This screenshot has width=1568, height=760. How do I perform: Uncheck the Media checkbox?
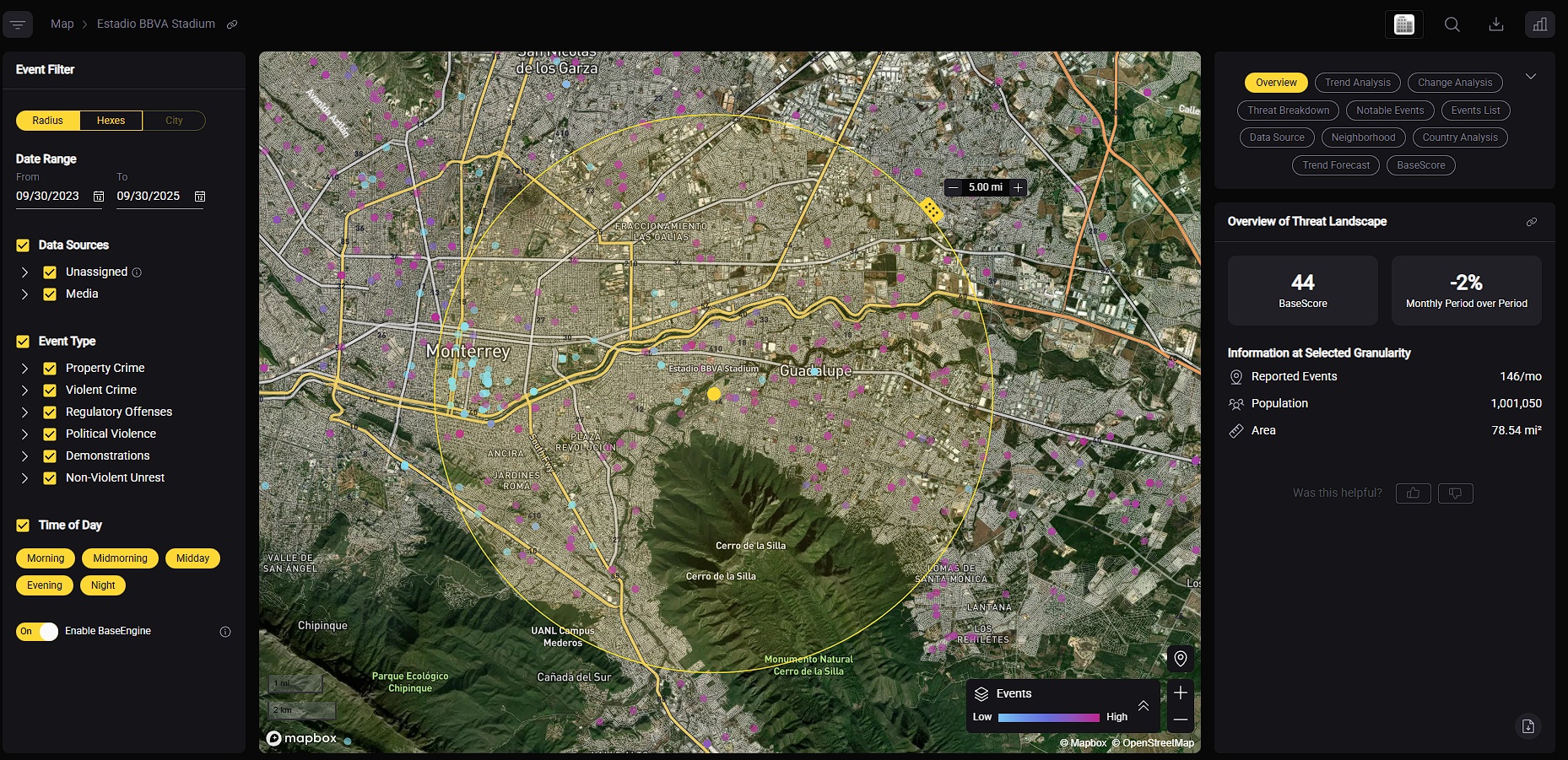click(50, 294)
